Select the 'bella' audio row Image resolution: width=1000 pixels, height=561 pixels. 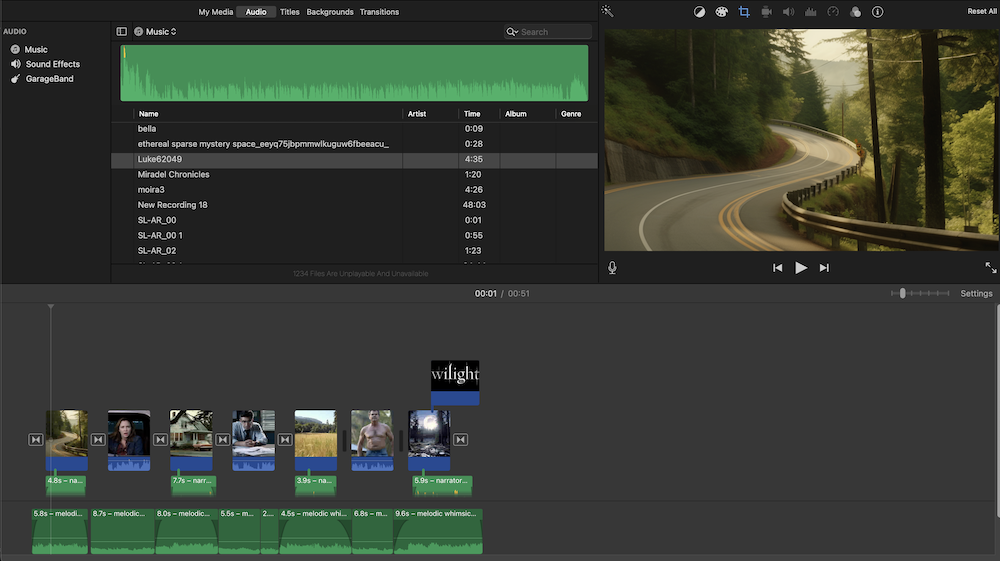click(x=355, y=129)
